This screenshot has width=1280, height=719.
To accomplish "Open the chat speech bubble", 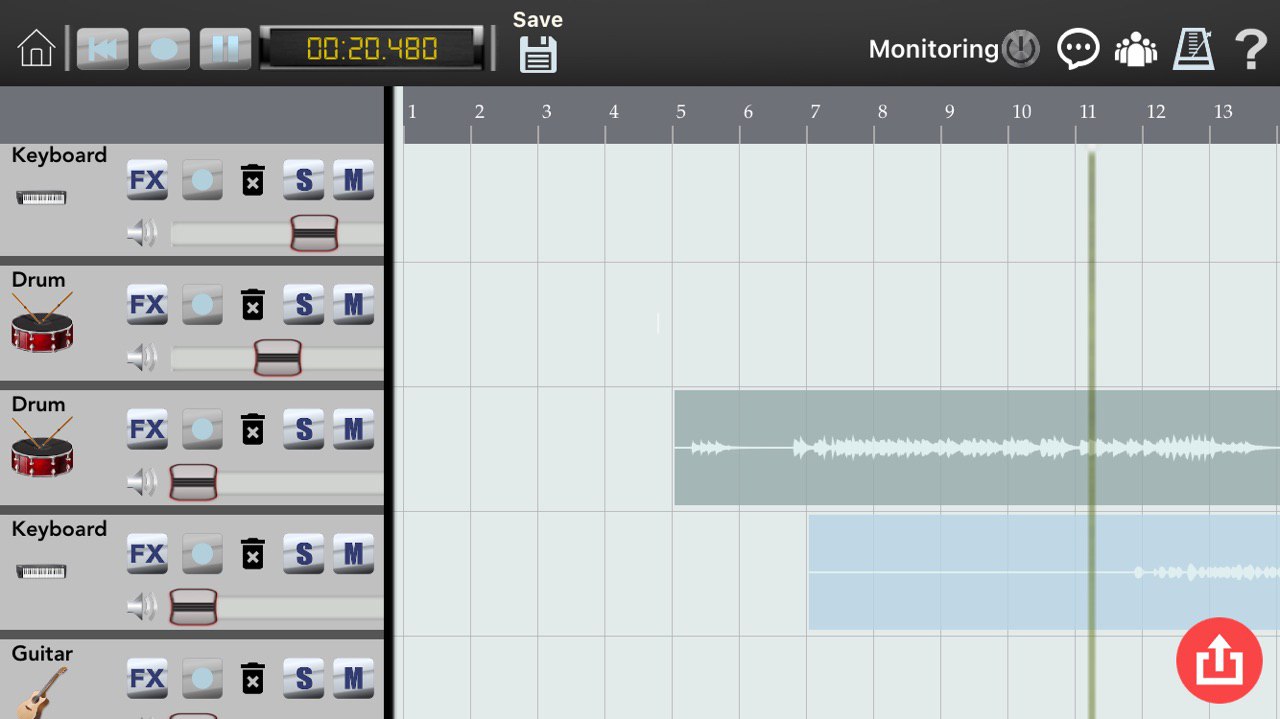I will pyautogui.click(x=1078, y=49).
